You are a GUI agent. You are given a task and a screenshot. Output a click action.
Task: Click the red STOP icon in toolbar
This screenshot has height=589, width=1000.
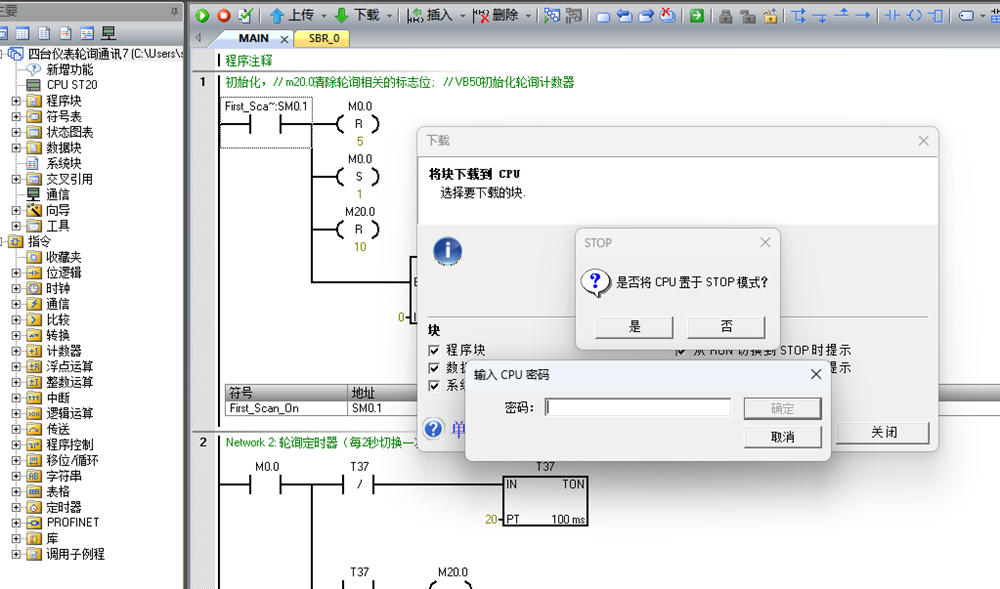click(x=224, y=16)
